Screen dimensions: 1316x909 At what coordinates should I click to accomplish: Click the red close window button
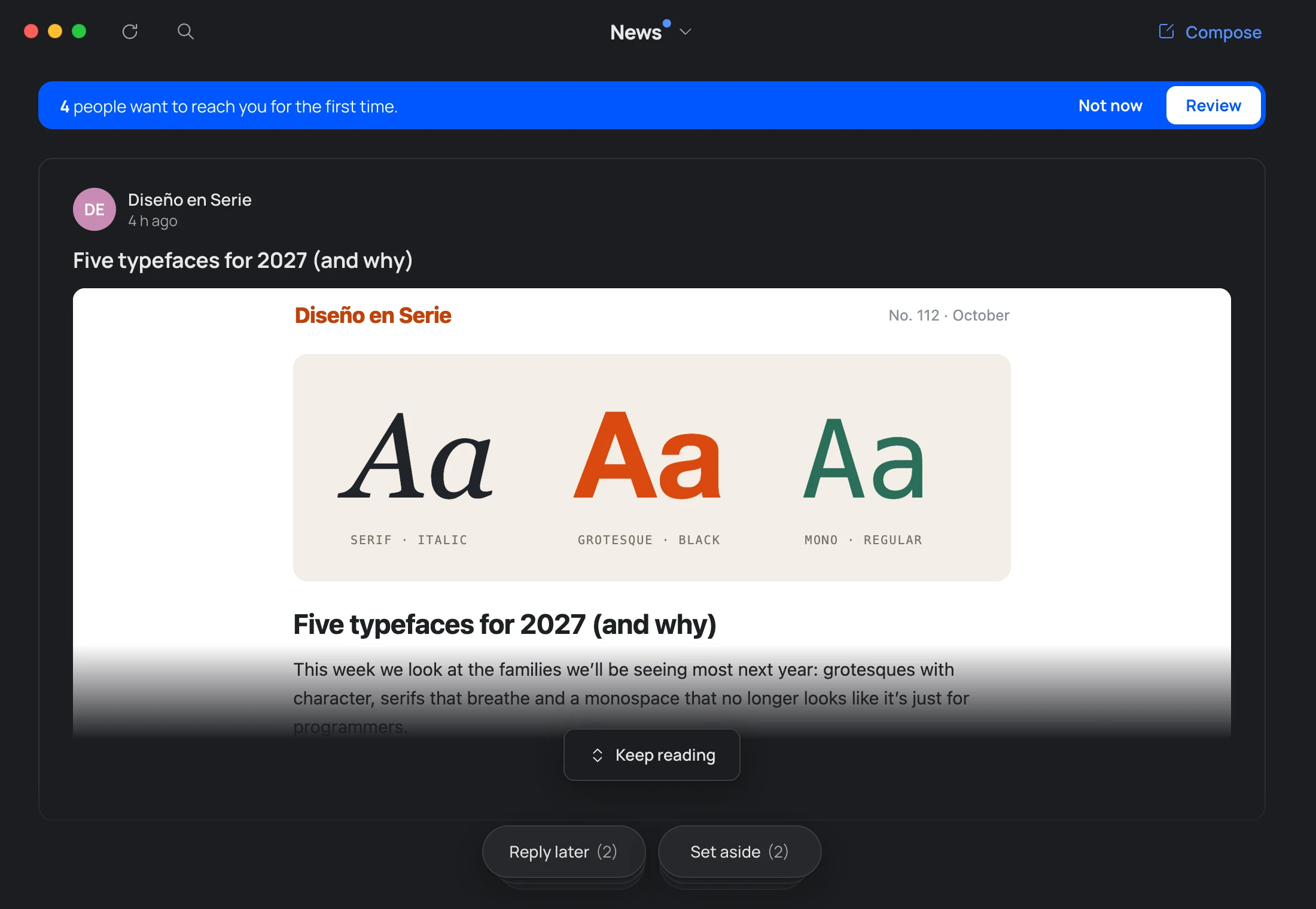31,31
